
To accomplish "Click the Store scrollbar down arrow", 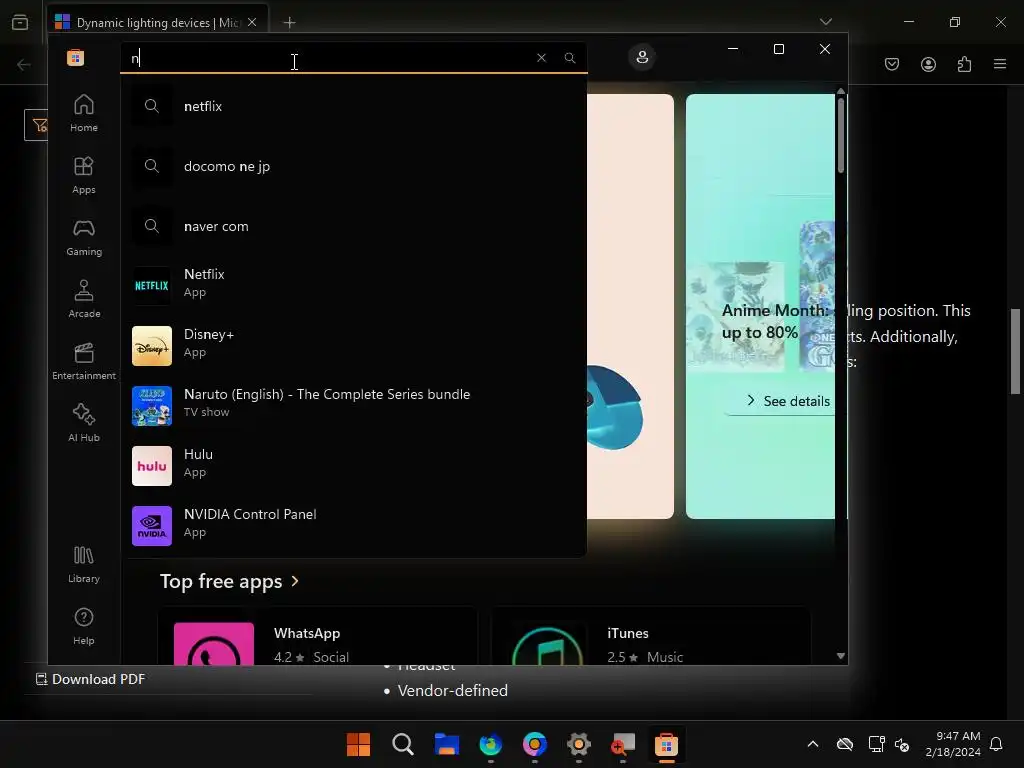I will pyautogui.click(x=841, y=656).
